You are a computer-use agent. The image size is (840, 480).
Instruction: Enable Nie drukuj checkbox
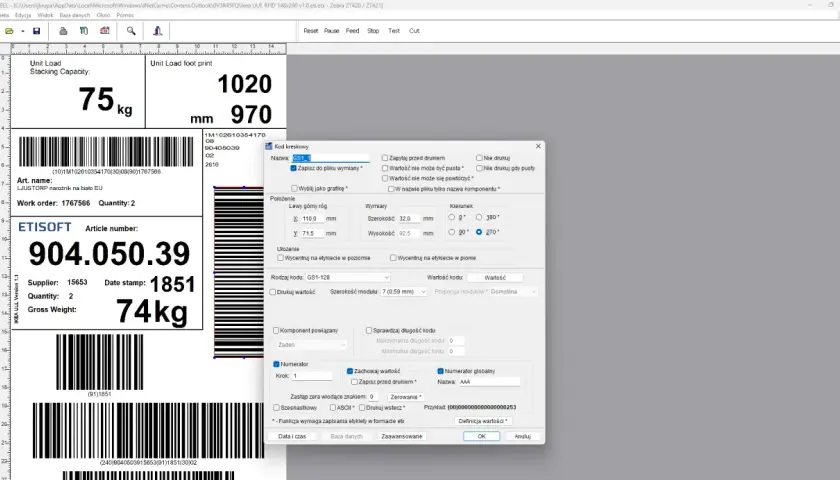479,158
